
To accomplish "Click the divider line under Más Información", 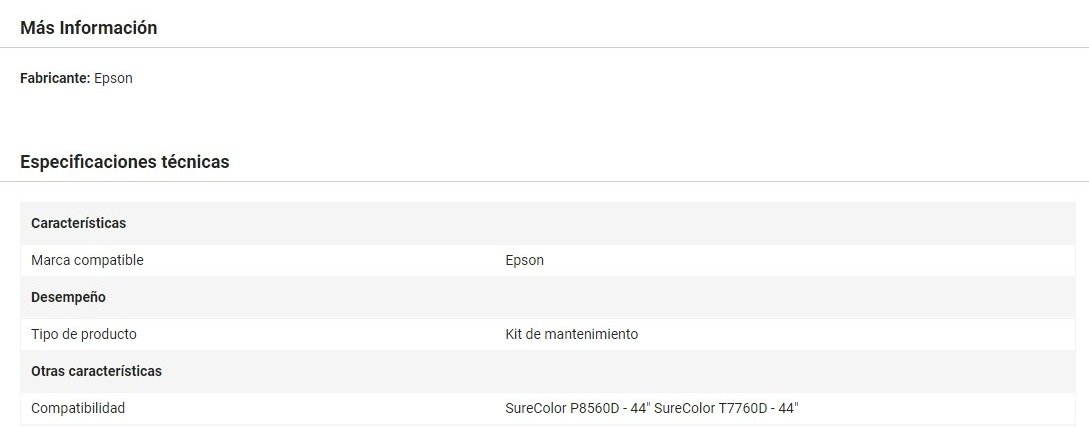I will click(x=544, y=48).
